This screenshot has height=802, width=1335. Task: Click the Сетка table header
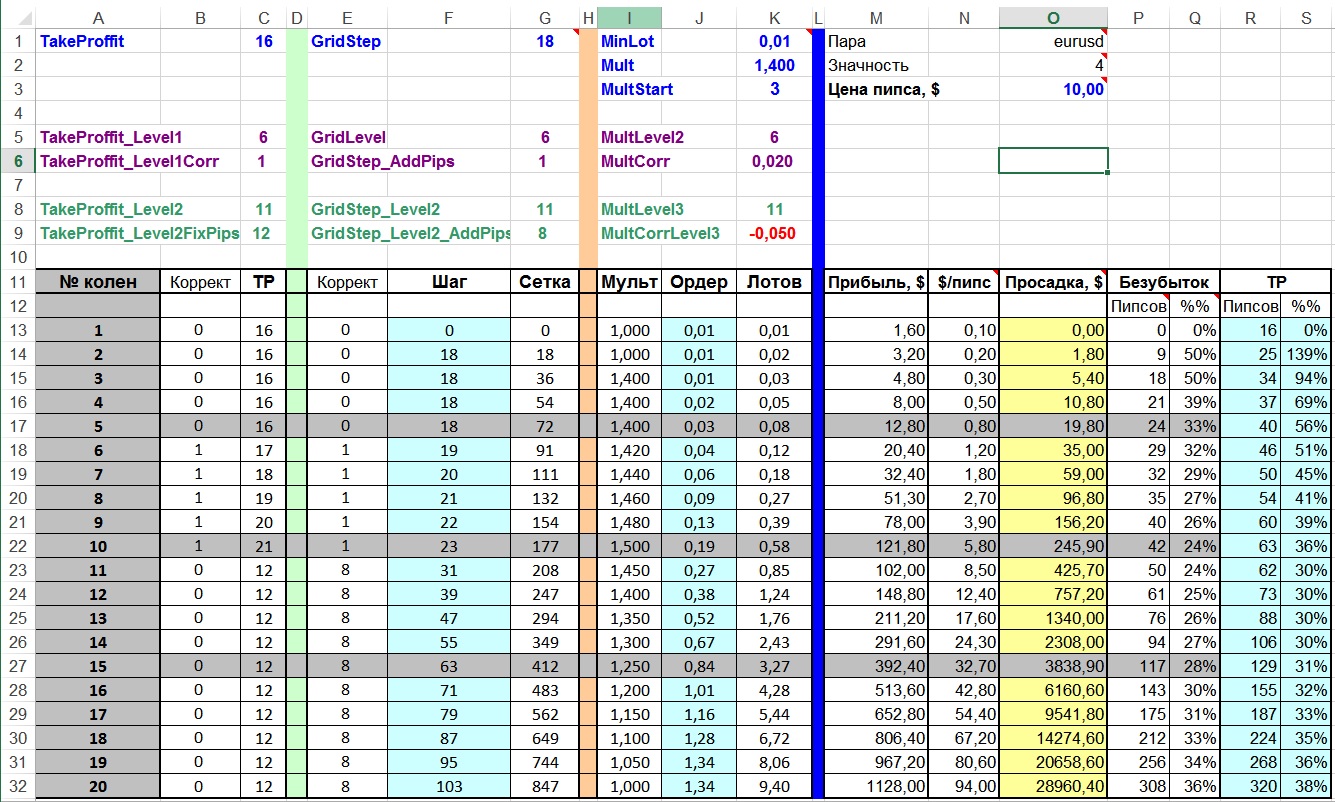pos(545,282)
